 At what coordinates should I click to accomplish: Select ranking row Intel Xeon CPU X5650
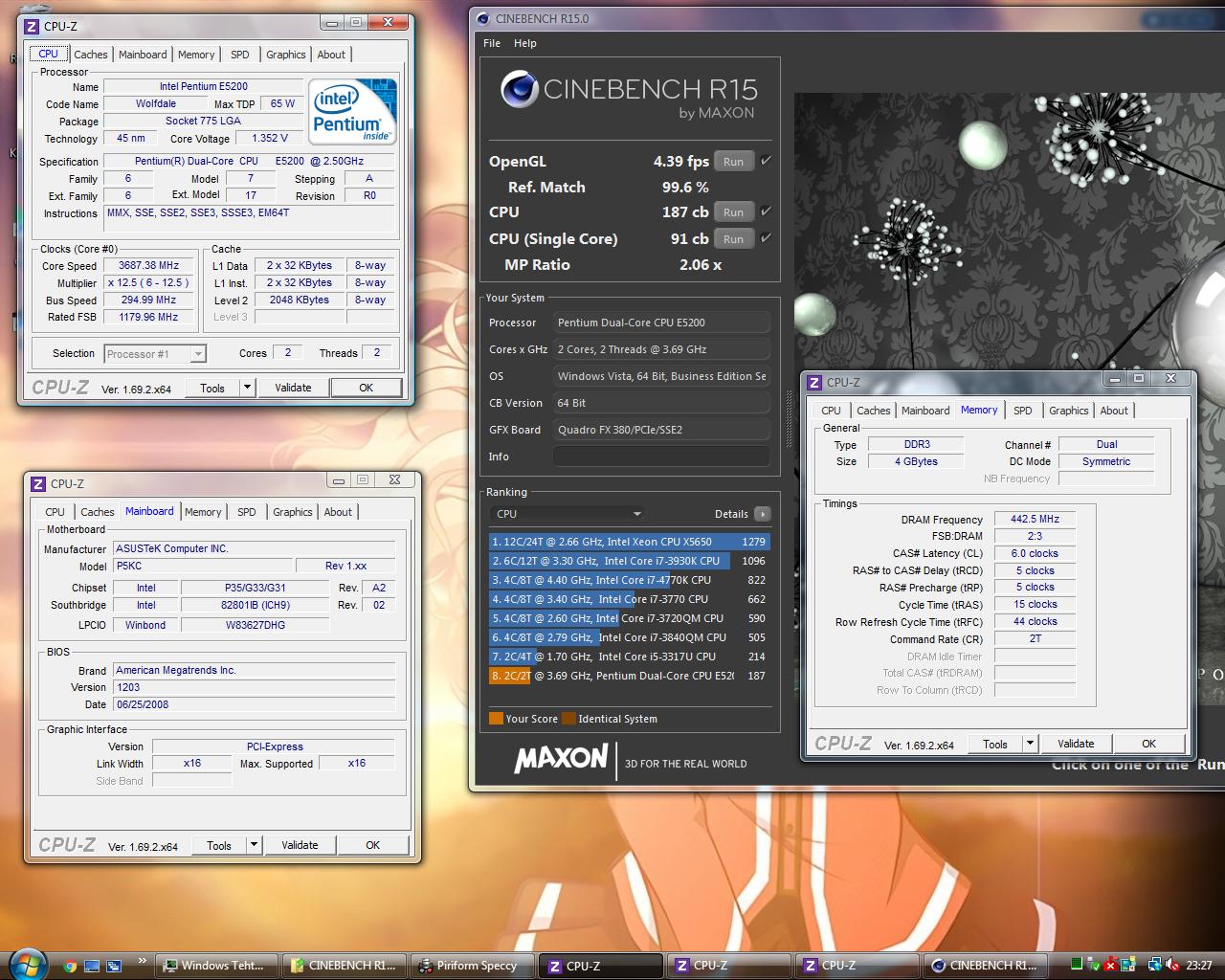click(628, 542)
